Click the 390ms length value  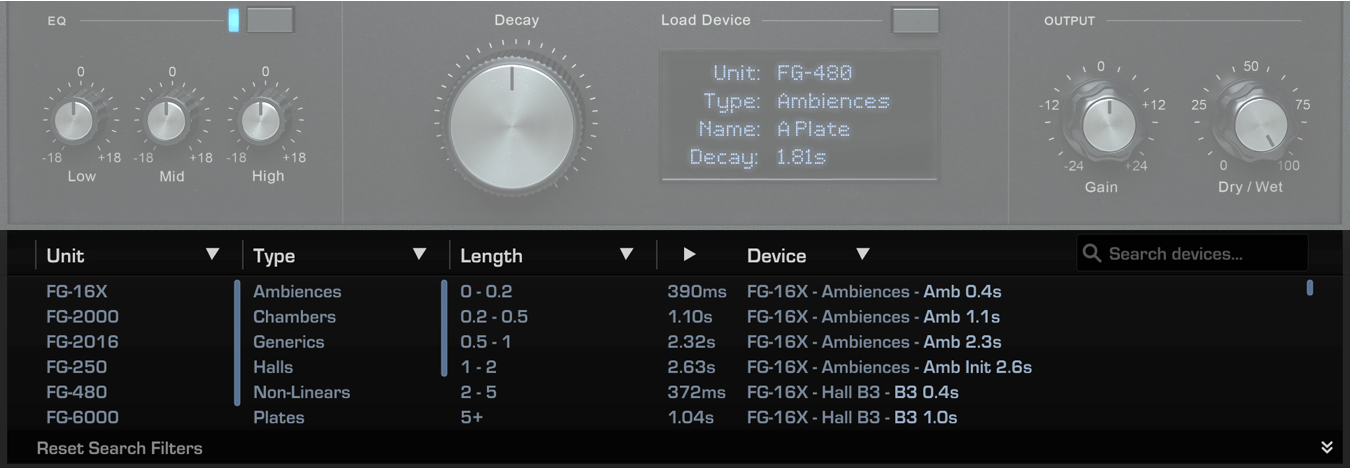(x=697, y=292)
